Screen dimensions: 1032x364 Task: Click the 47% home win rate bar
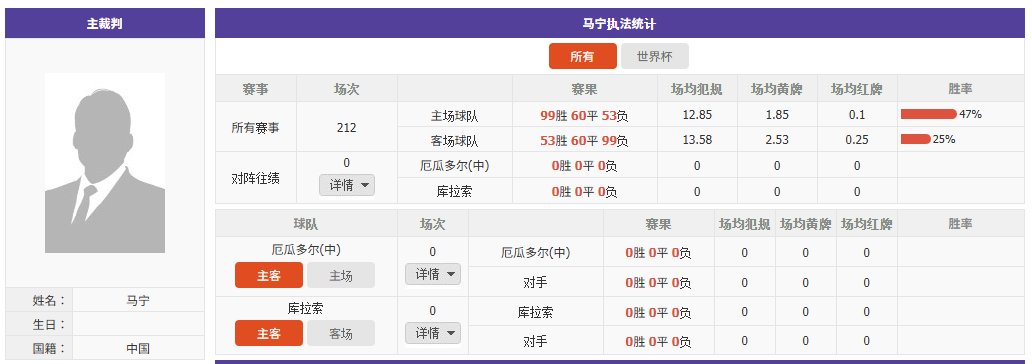pyautogui.click(x=929, y=114)
